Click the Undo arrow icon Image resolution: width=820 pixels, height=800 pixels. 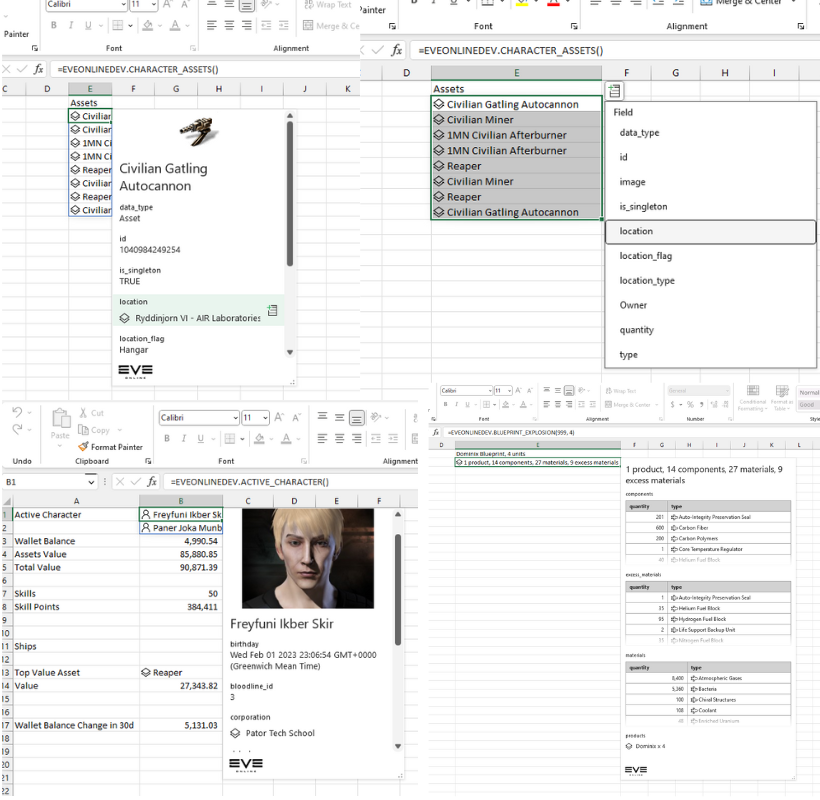15,412
